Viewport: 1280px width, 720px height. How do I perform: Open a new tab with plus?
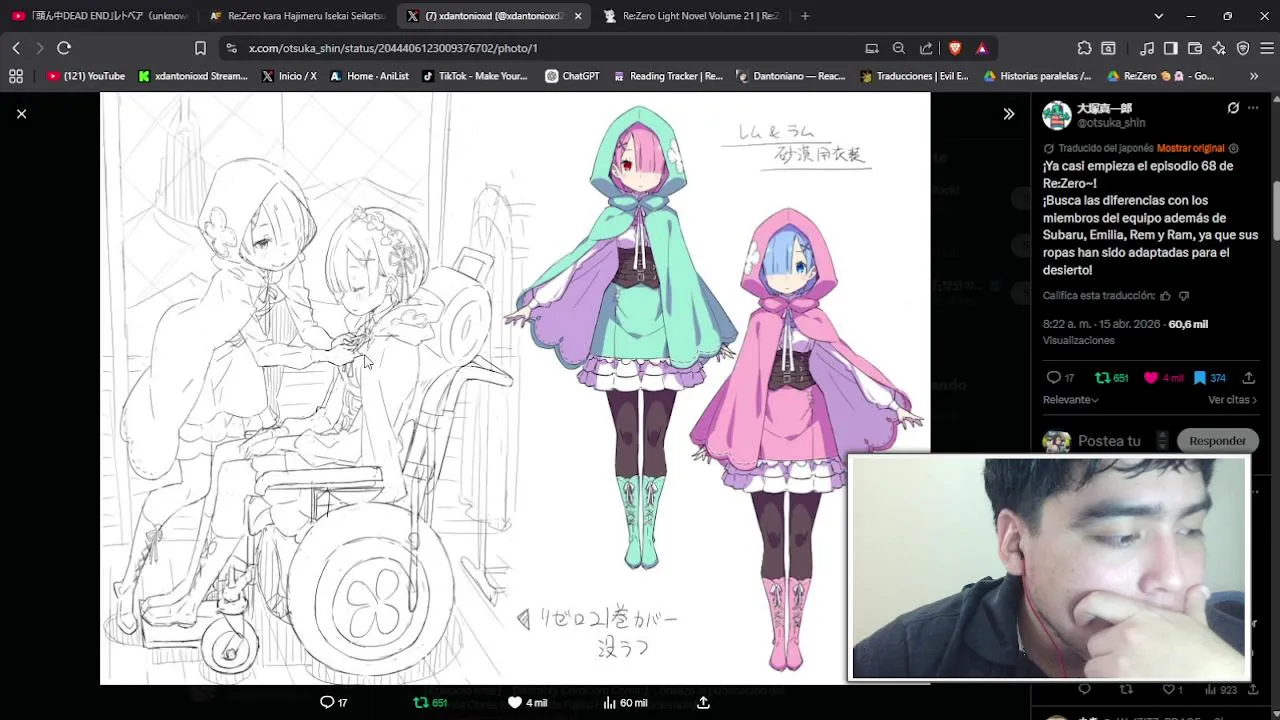(x=805, y=16)
